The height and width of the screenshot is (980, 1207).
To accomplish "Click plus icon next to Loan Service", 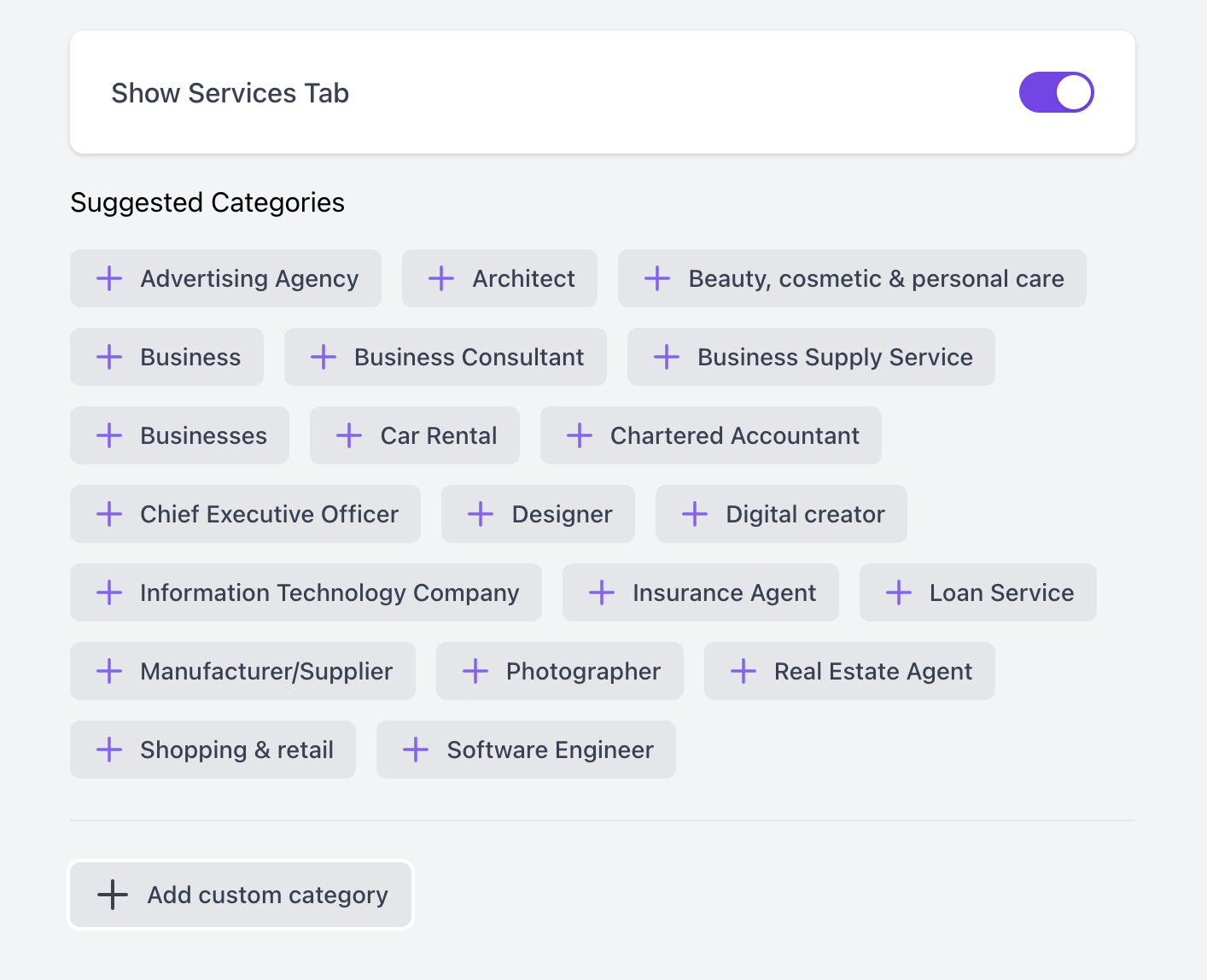I will [899, 592].
